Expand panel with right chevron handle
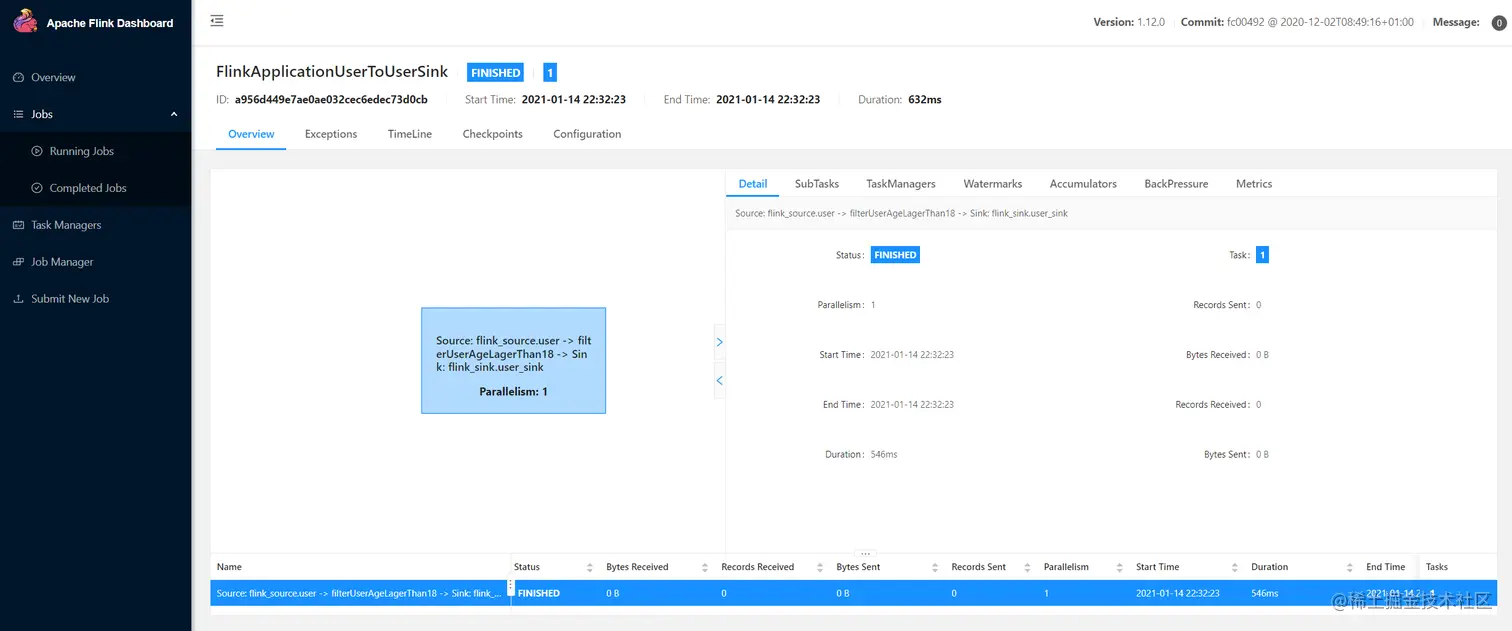The image size is (1512, 631). click(x=719, y=342)
